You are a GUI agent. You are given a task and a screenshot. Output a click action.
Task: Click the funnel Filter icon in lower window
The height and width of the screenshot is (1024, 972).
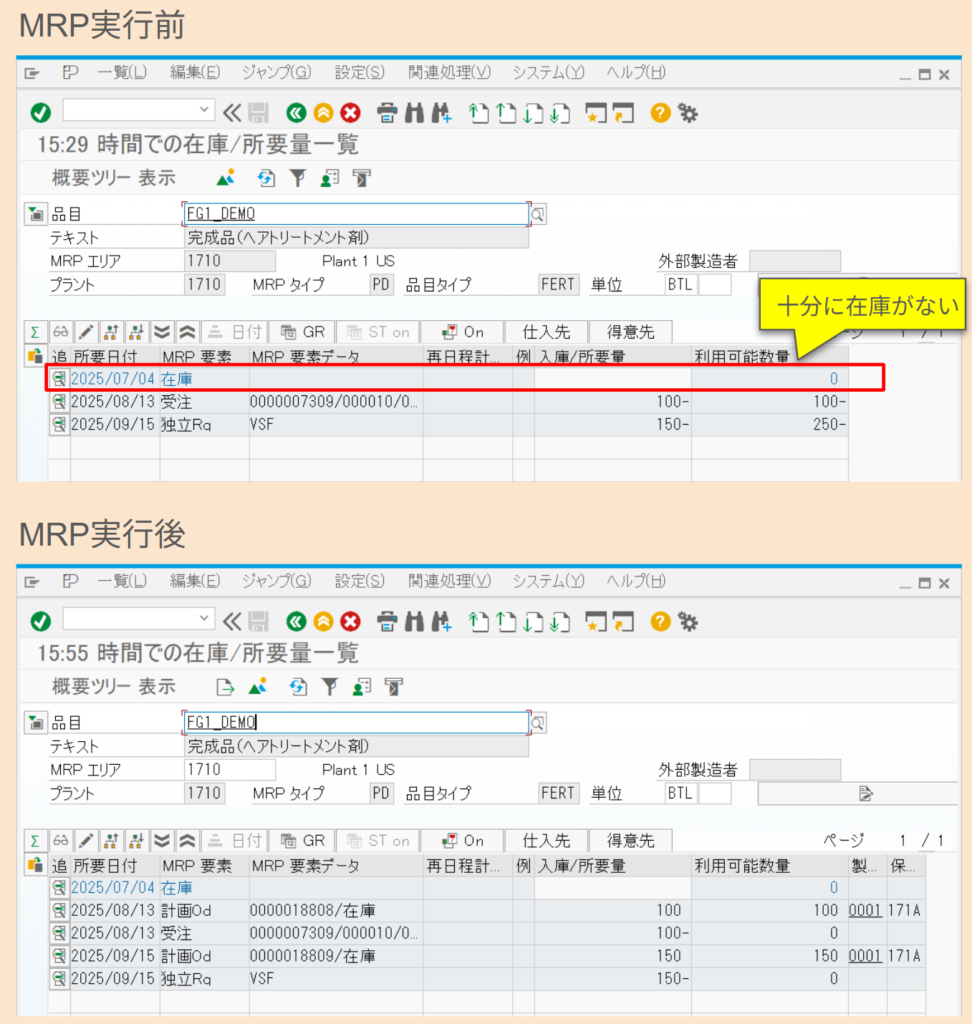[330, 686]
